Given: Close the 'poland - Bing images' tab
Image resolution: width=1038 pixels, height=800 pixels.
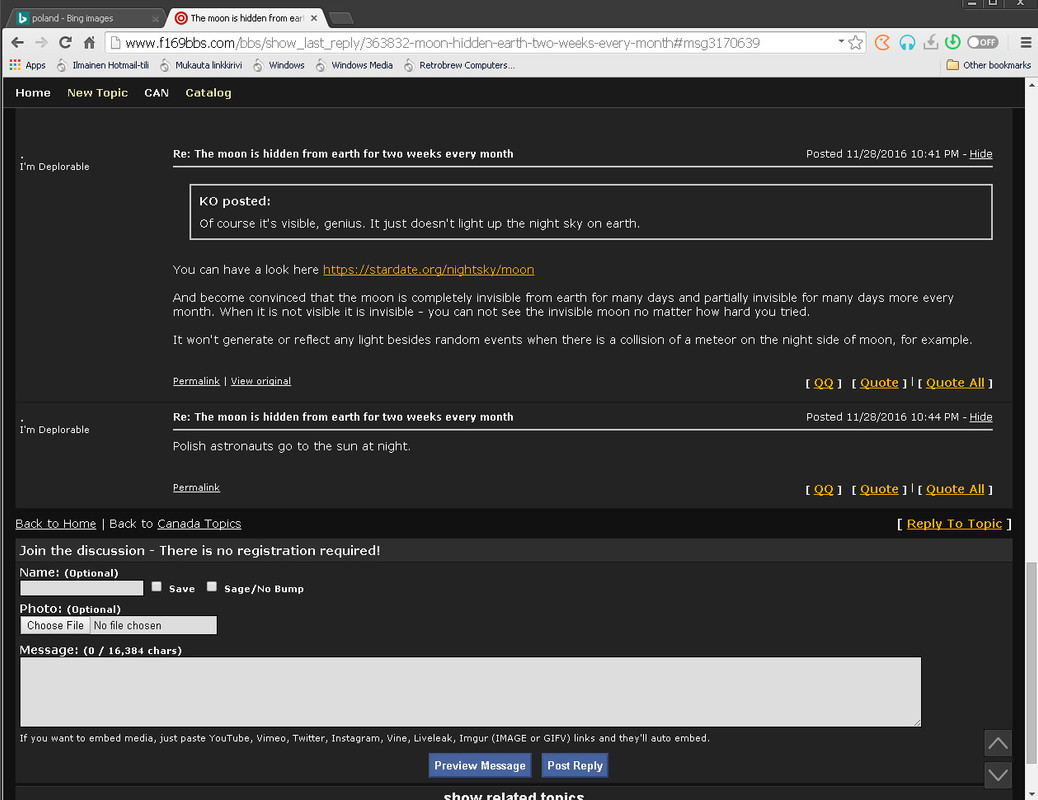Looking at the screenshot, I should (x=156, y=19).
